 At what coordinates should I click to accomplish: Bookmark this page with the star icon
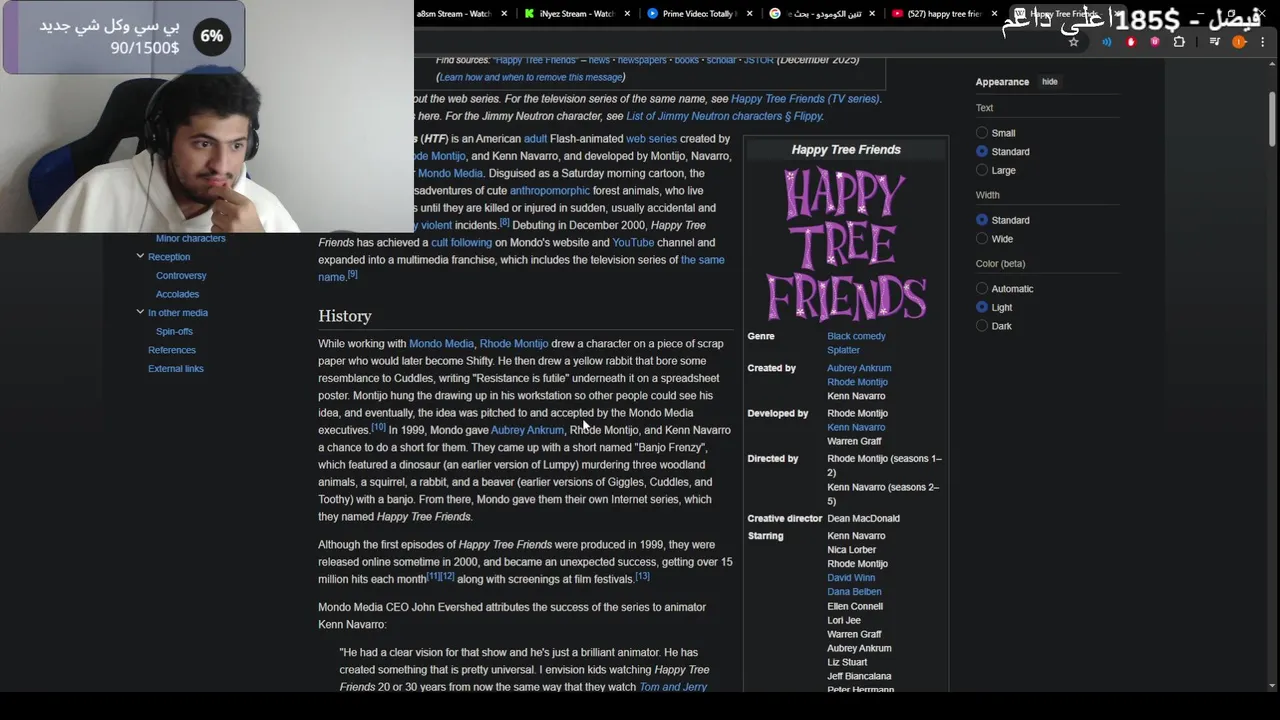tap(1074, 42)
